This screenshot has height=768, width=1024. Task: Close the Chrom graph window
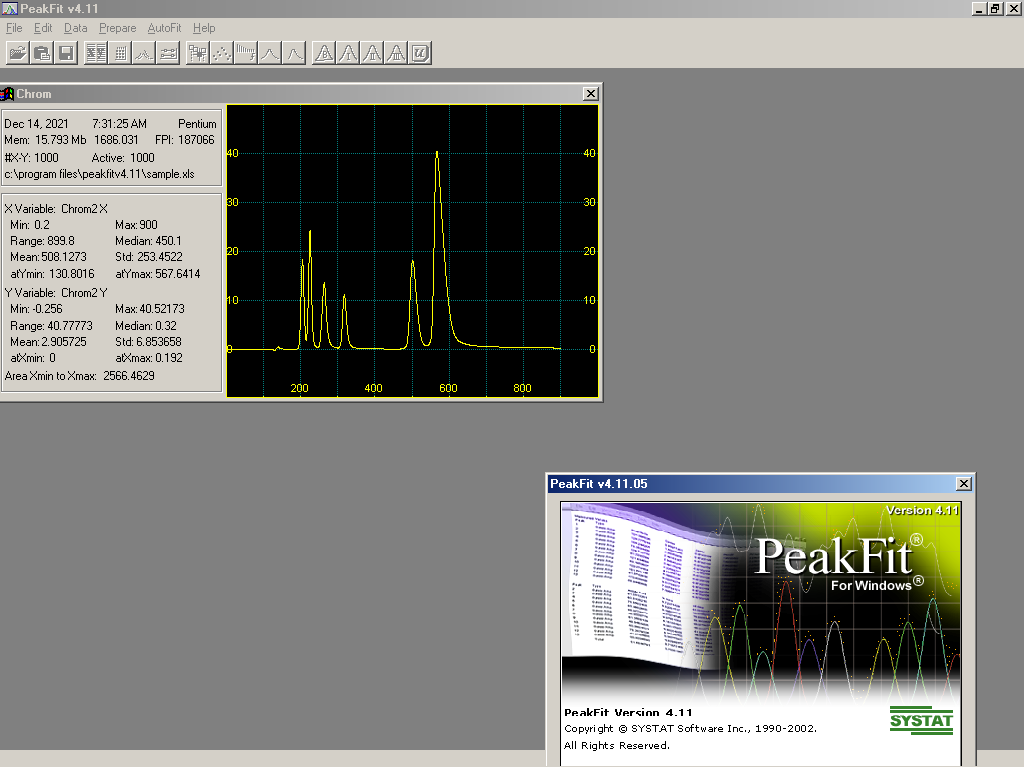click(x=591, y=94)
